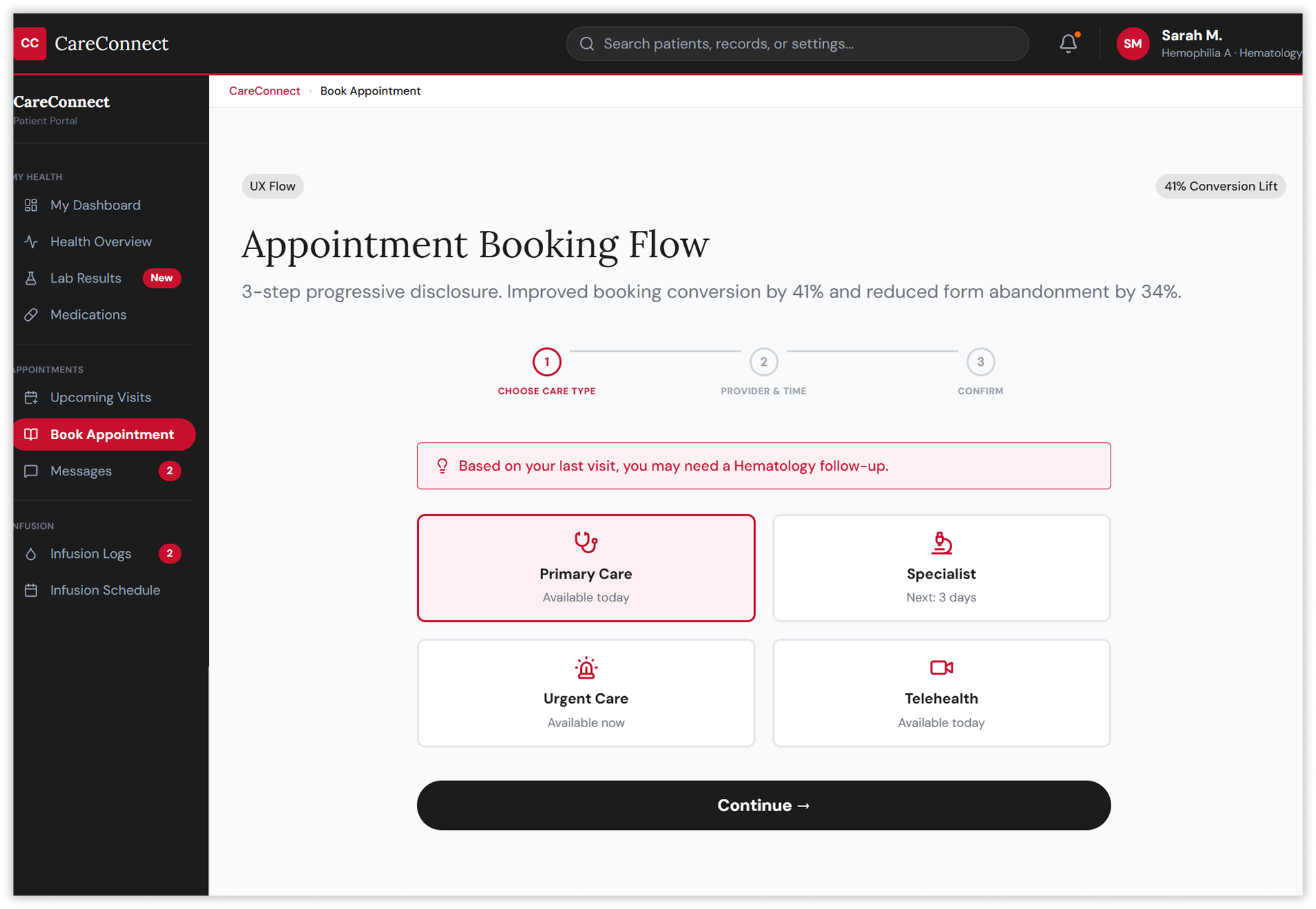Click the video camera Telehealth icon
1316x909 pixels.
[941, 667]
